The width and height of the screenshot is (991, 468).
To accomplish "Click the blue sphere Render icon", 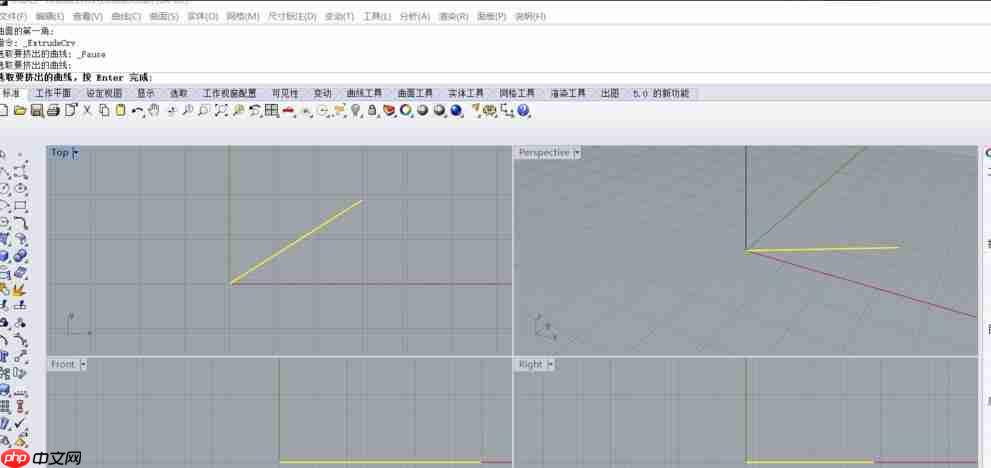I will tap(456, 111).
